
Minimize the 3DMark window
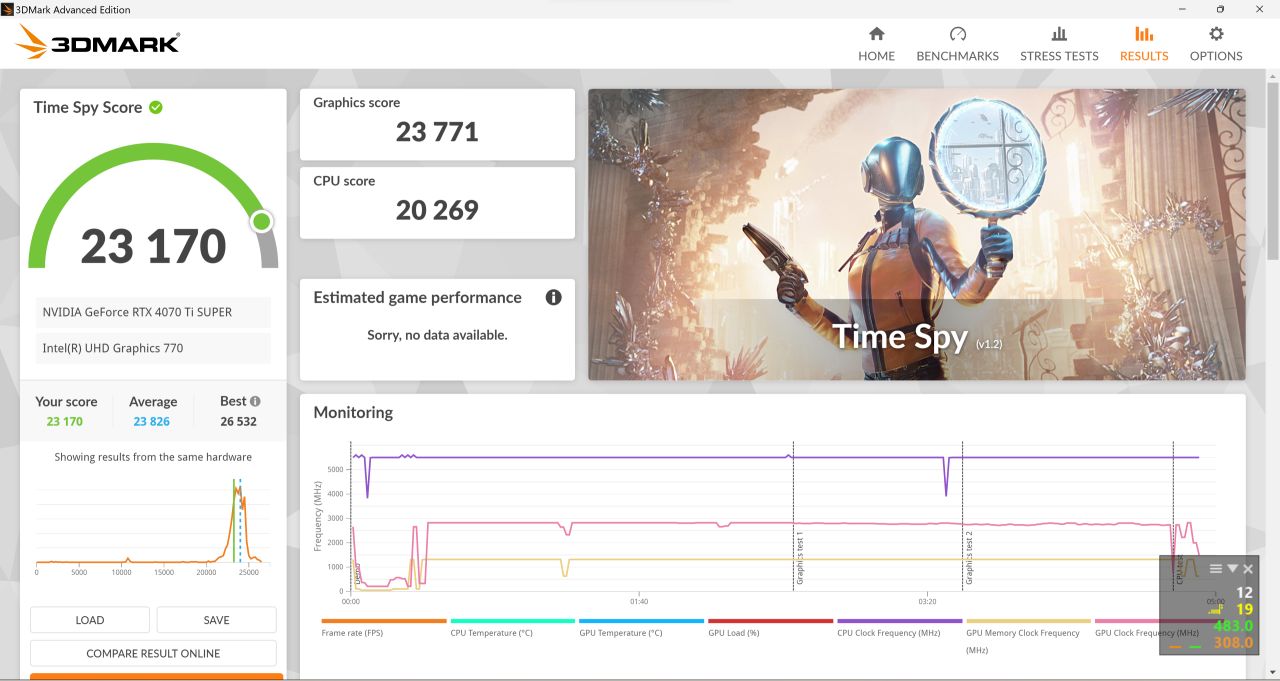pyautogui.click(x=1180, y=9)
